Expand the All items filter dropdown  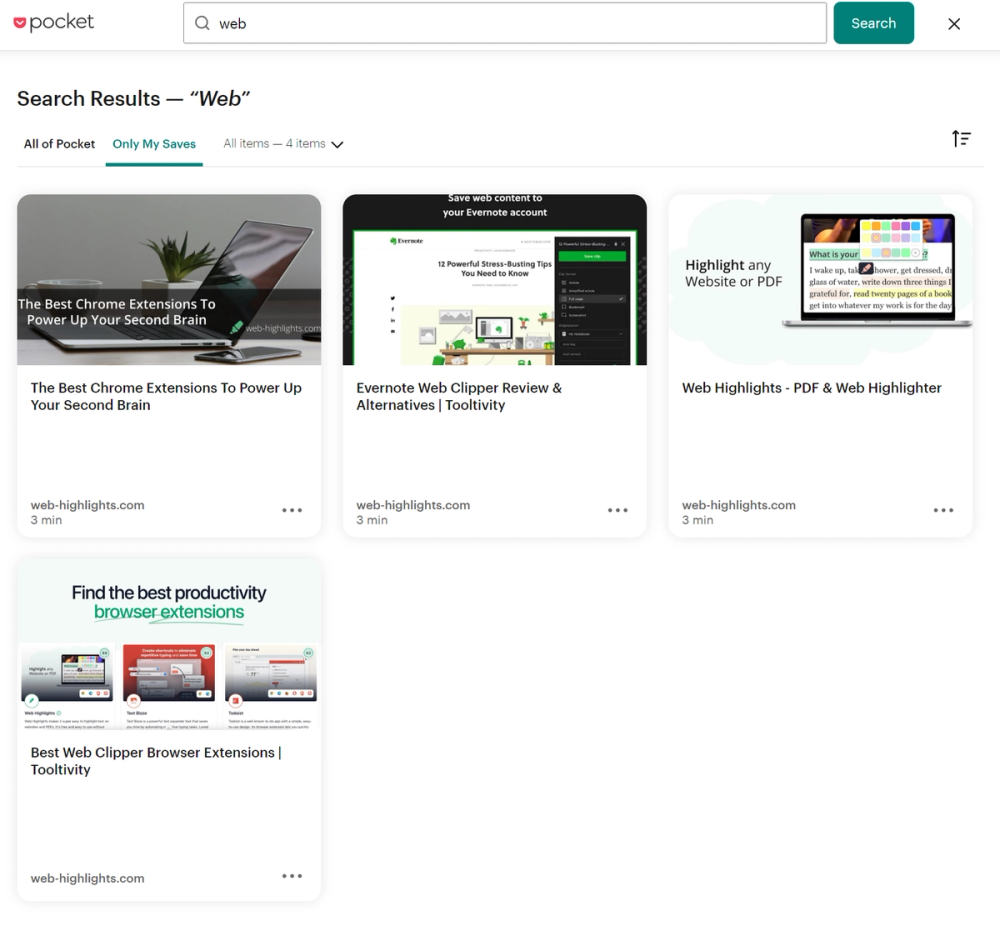pyautogui.click(x=283, y=144)
